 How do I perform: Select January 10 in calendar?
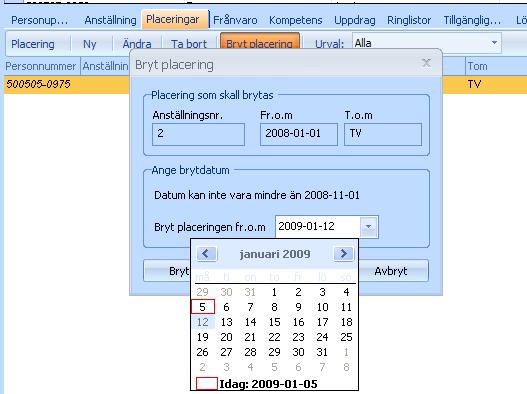(322, 307)
